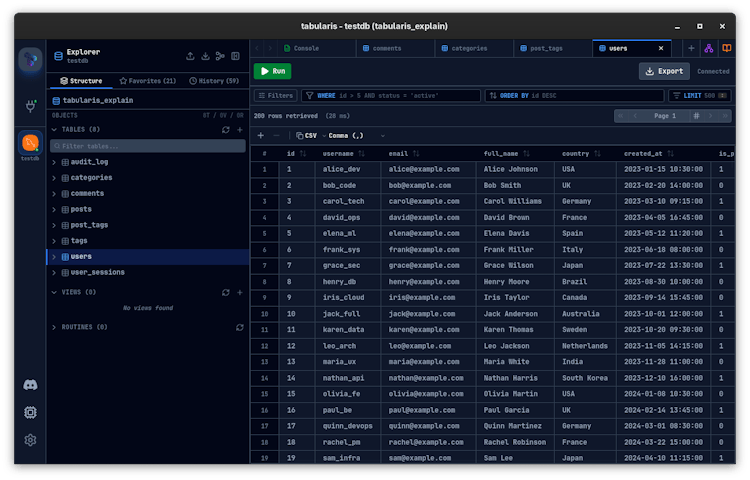Screen dimensions: 750x480
Task: Sort by the username column
Action: click(362, 154)
